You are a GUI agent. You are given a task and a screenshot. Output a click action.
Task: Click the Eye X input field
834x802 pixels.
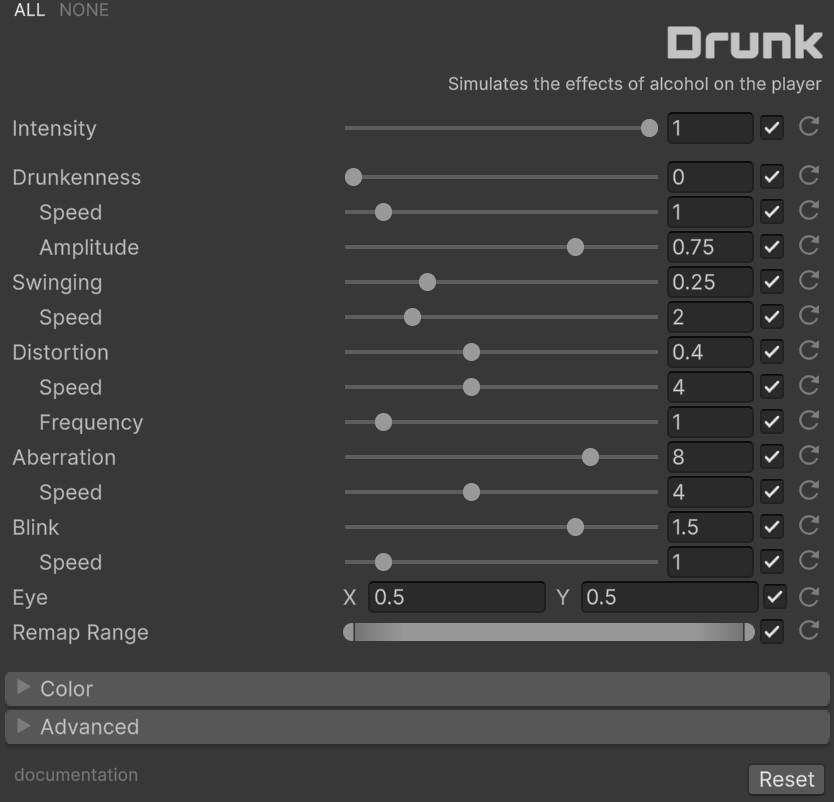[x=456, y=597]
